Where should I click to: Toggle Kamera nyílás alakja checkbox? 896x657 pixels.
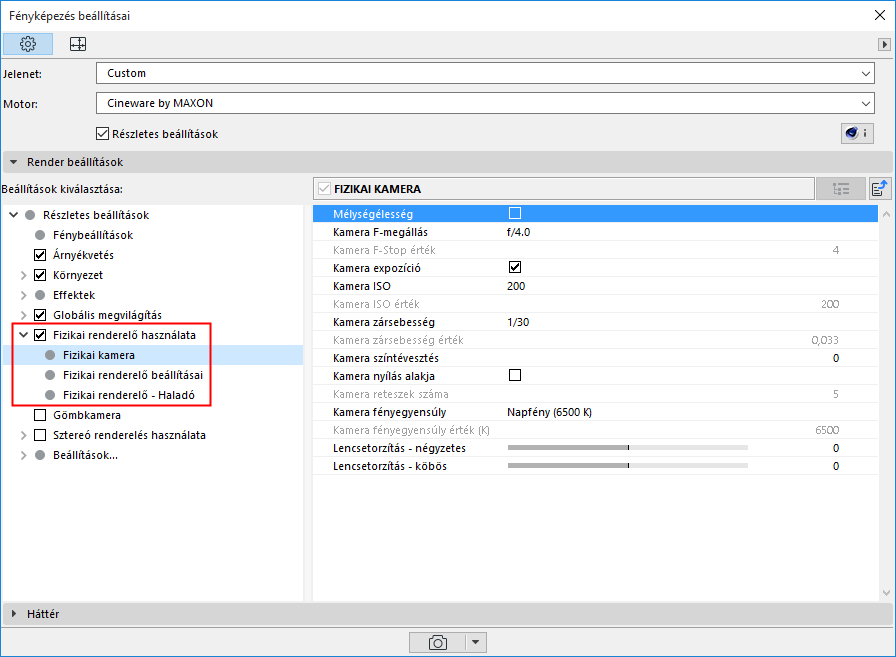tap(515, 375)
